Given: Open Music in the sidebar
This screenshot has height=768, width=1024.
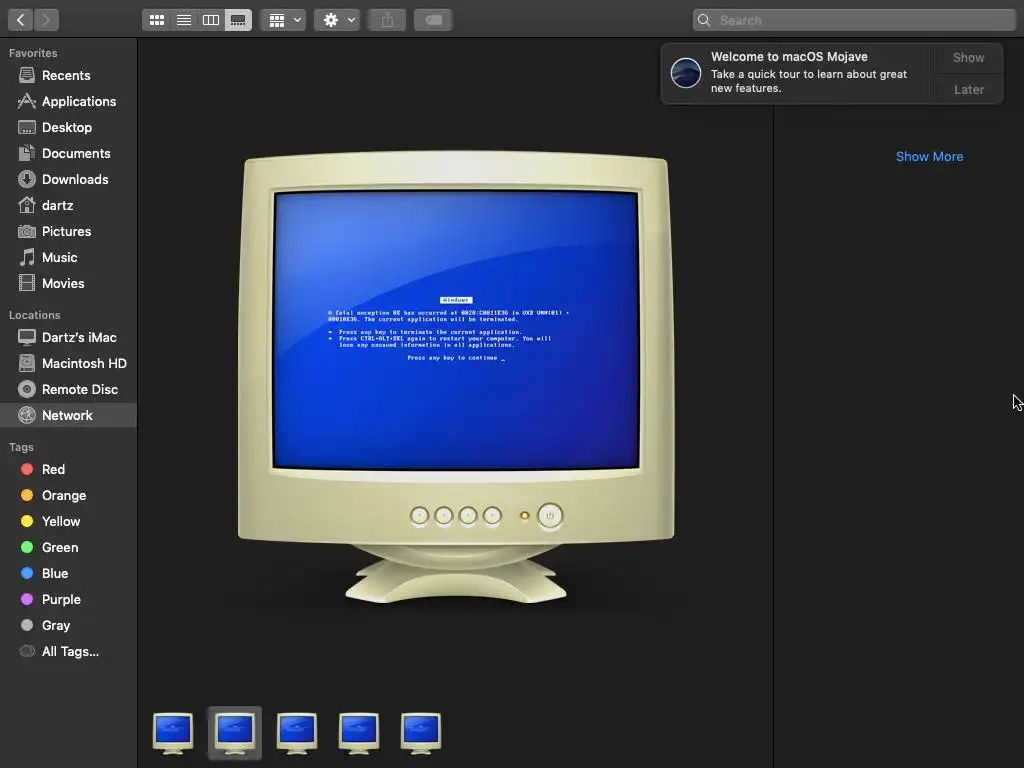Looking at the screenshot, I should (68, 257).
